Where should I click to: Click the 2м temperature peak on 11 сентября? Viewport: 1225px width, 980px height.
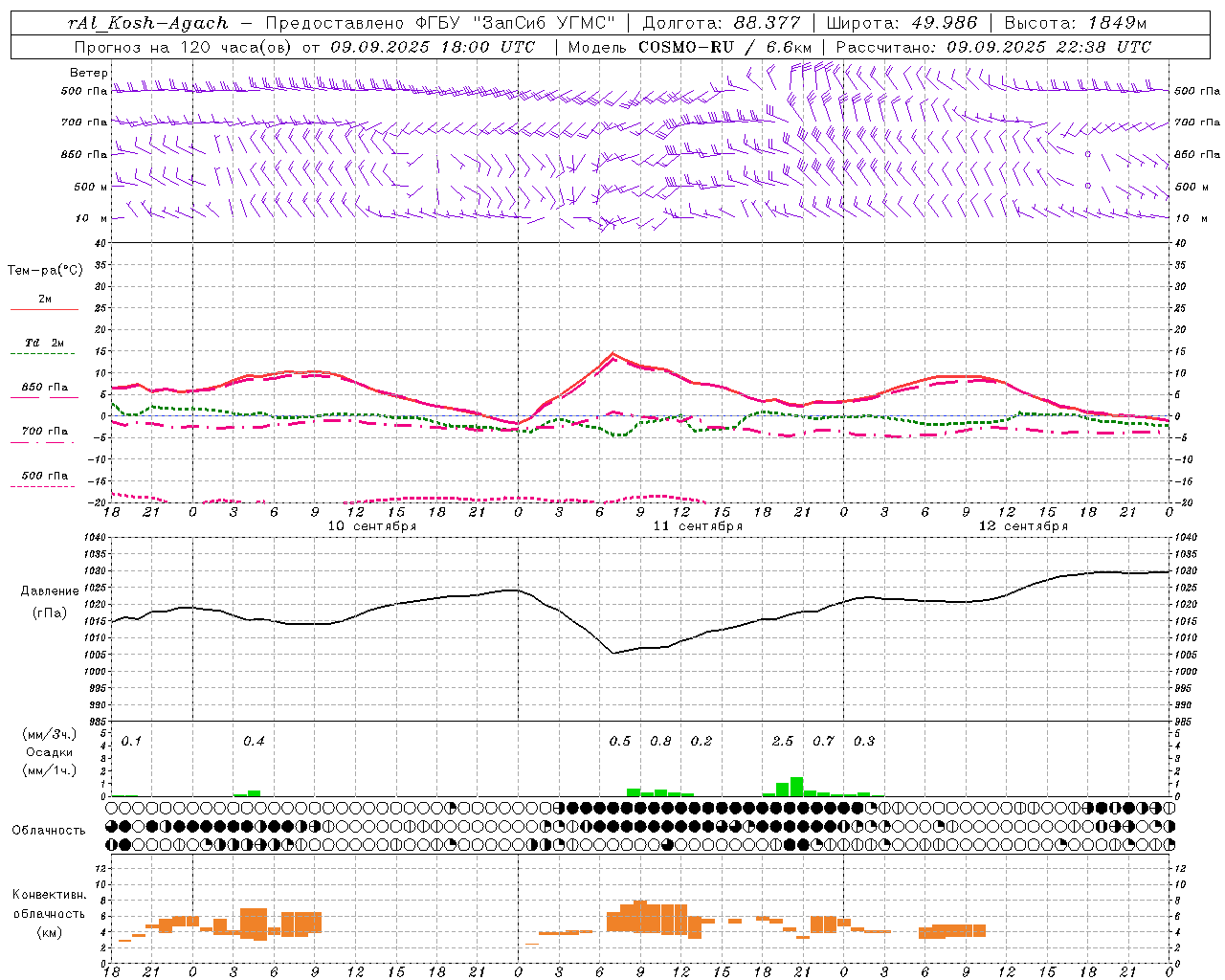(612, 353)
